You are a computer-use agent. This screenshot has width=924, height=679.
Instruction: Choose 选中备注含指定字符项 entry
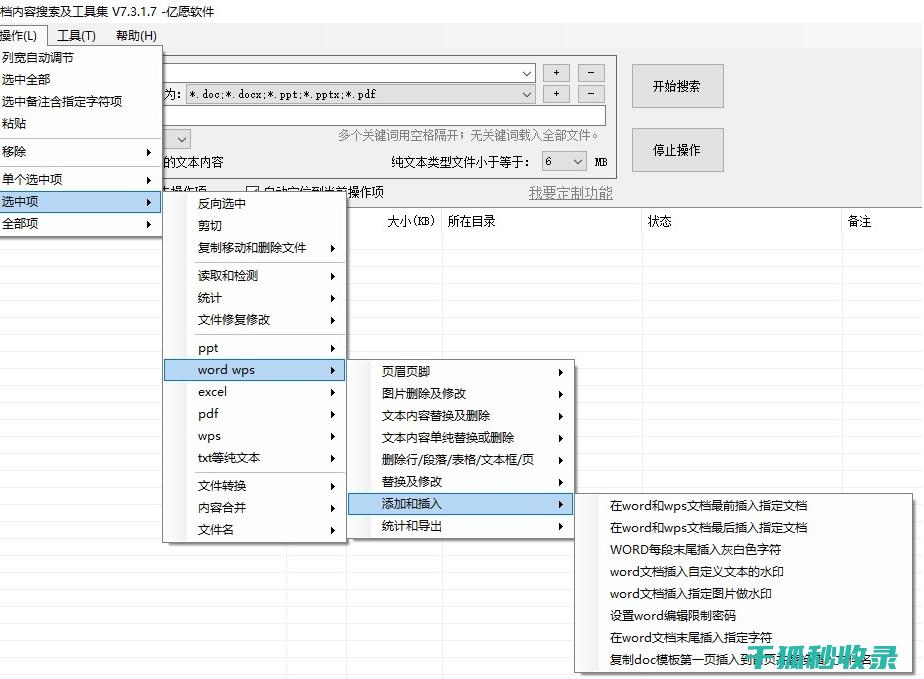click(x=80, y=101)
